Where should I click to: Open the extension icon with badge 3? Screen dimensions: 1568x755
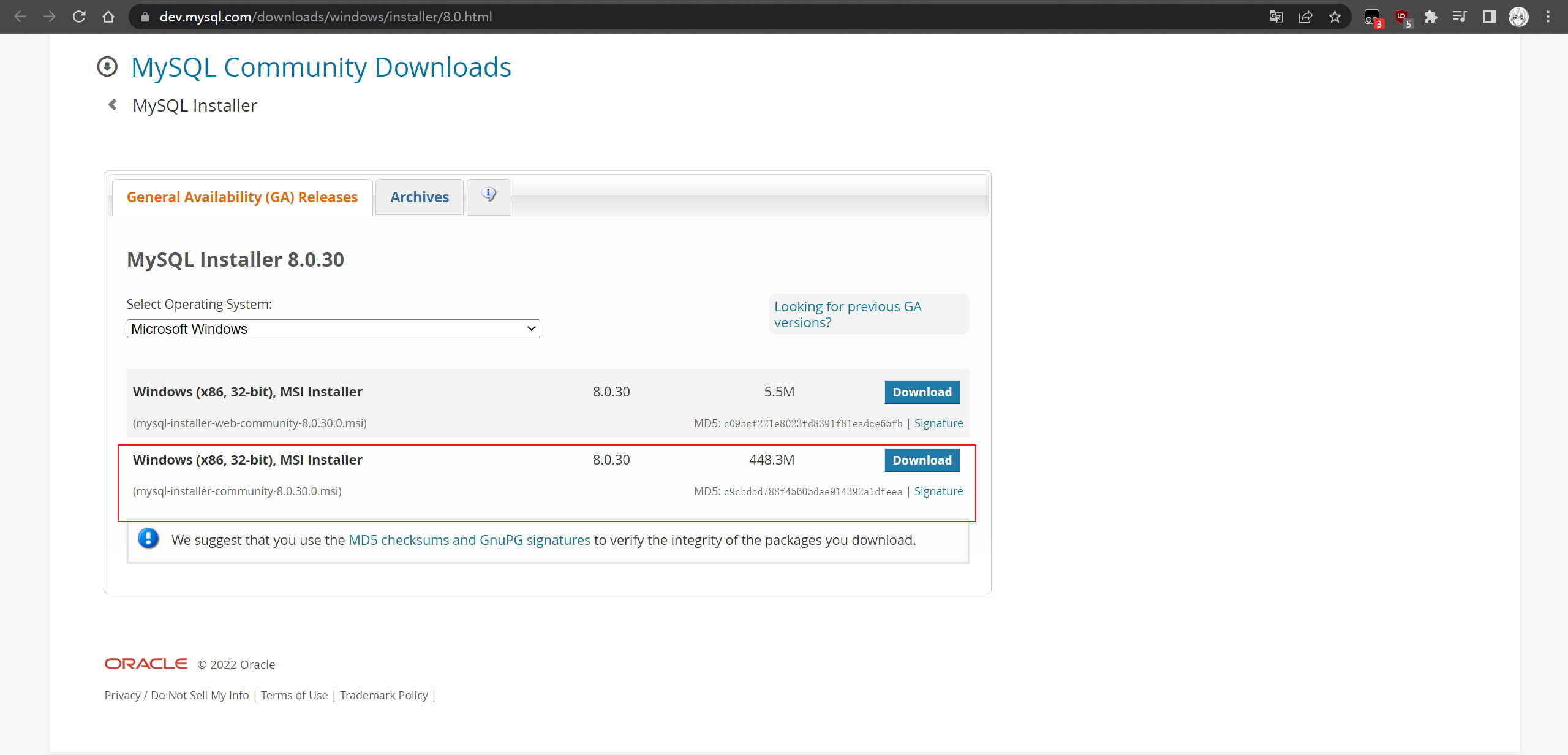tap(1373, 18)
